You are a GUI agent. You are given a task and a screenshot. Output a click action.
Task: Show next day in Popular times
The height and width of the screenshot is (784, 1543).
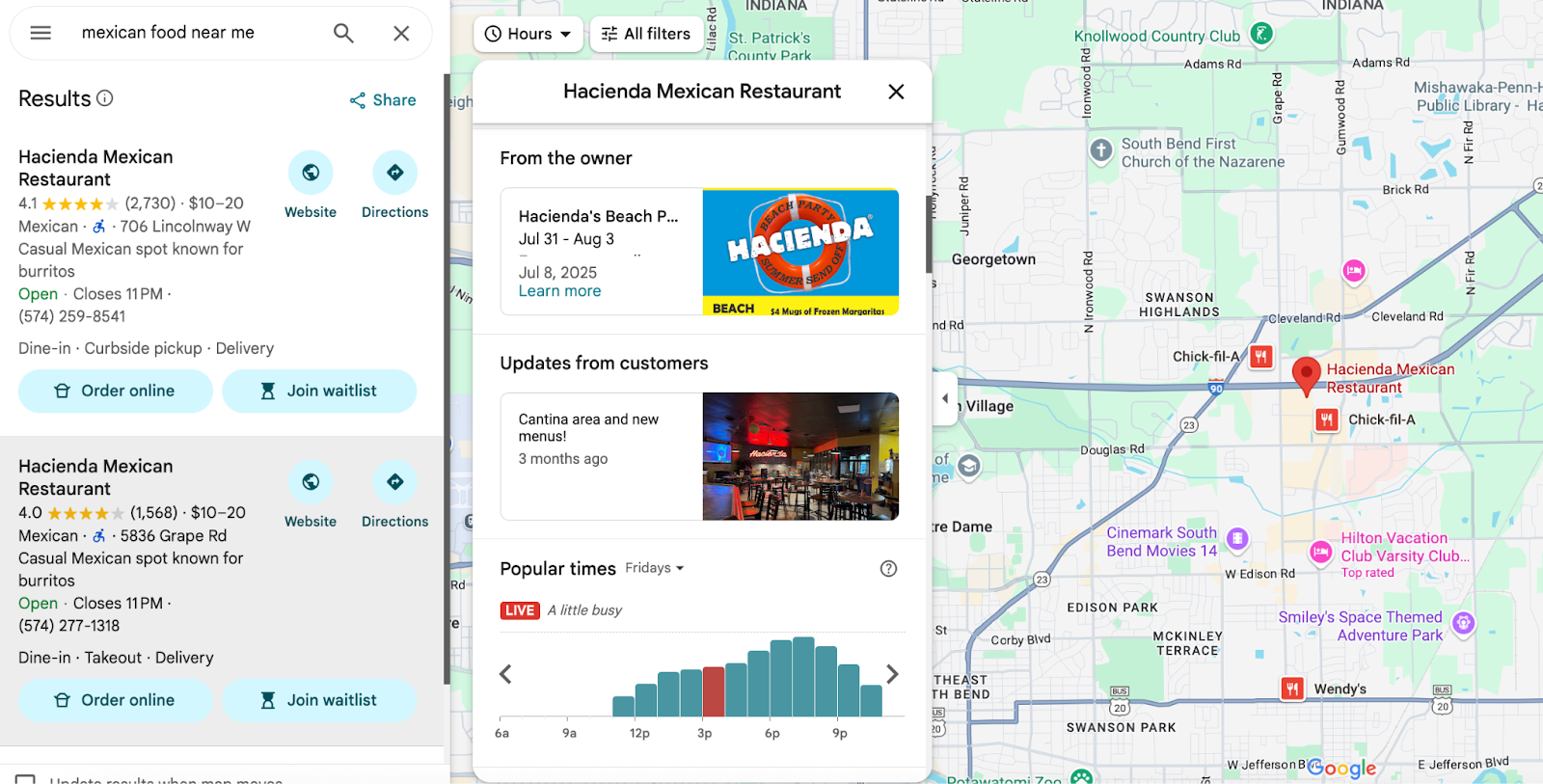point(892,674)
